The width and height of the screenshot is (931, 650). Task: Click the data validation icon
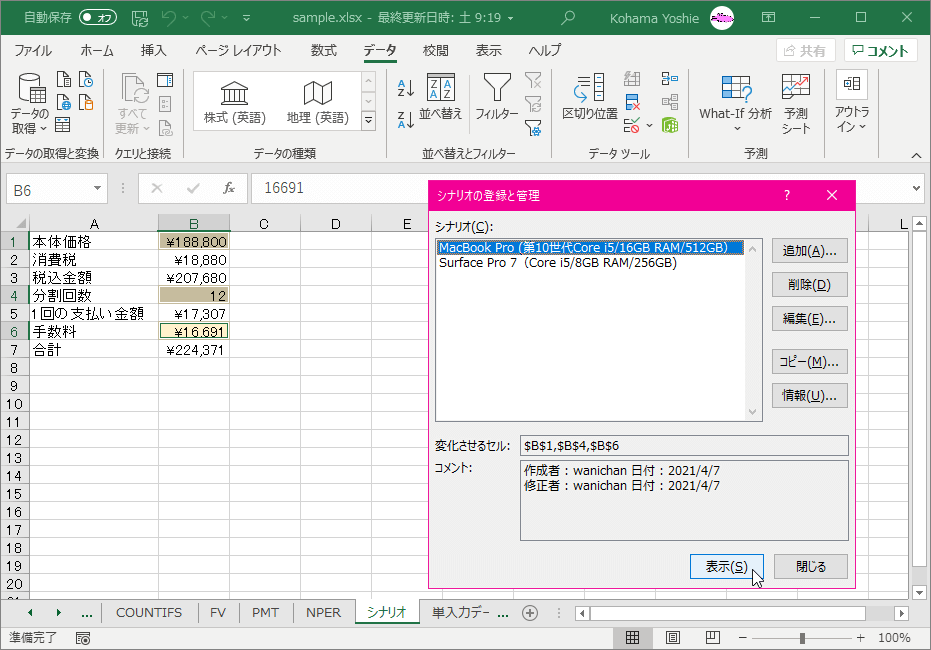point(632,125)
